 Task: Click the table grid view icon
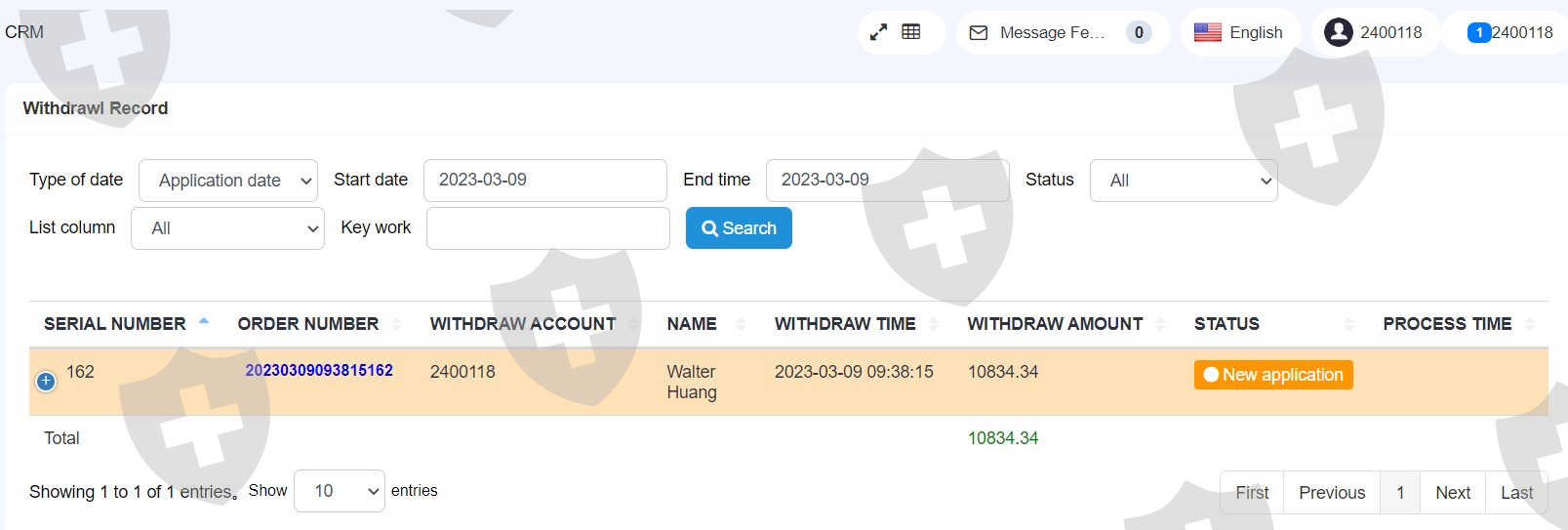coord(911,32)
